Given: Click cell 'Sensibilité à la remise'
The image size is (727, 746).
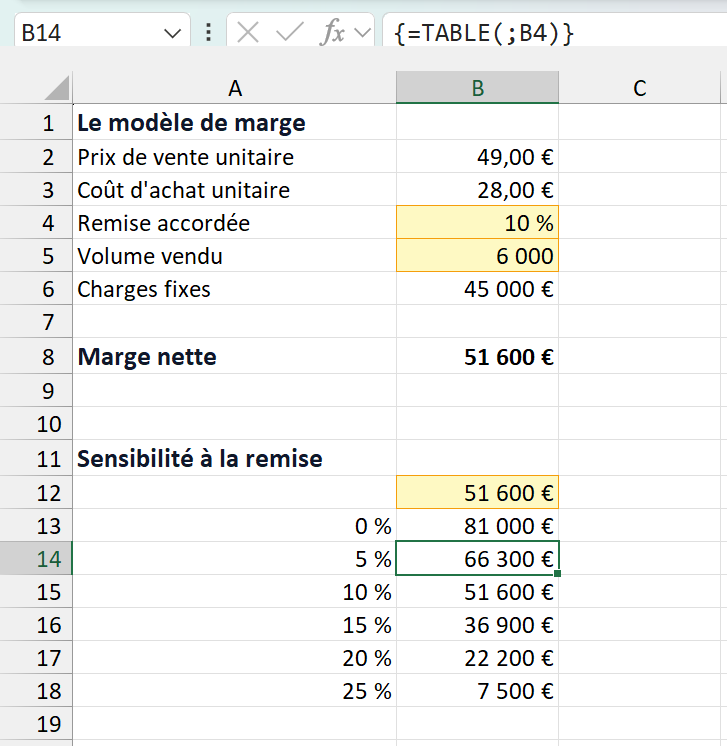Looking at the screenshot, I should pyautogui.click(x=235, y=458).
